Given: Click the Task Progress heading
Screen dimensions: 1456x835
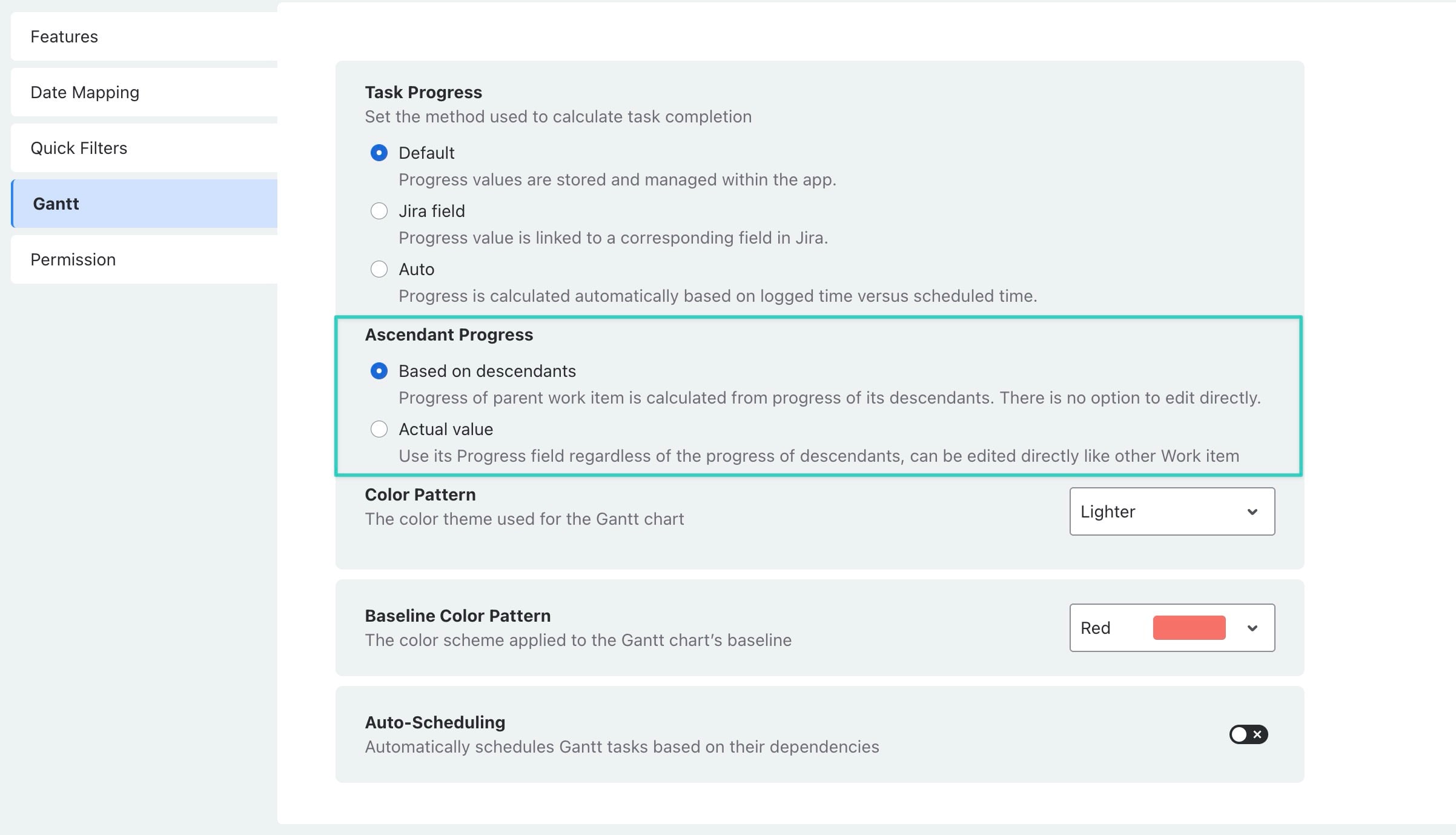Looking at the screenshot, I should 423,92.
